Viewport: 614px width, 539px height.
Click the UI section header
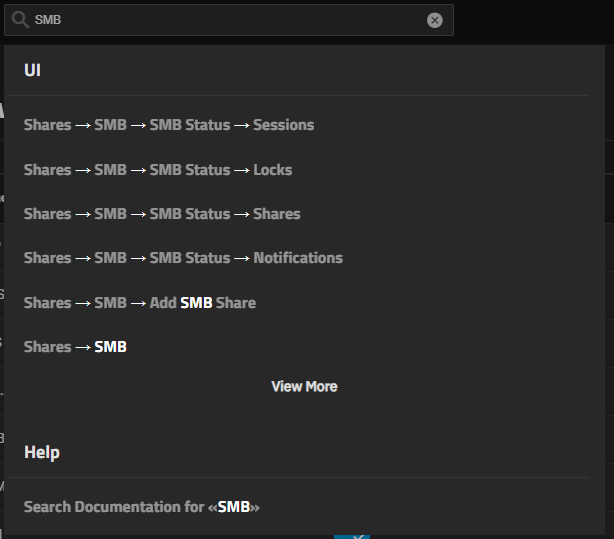pyautogui.click(x=33, y=70)
